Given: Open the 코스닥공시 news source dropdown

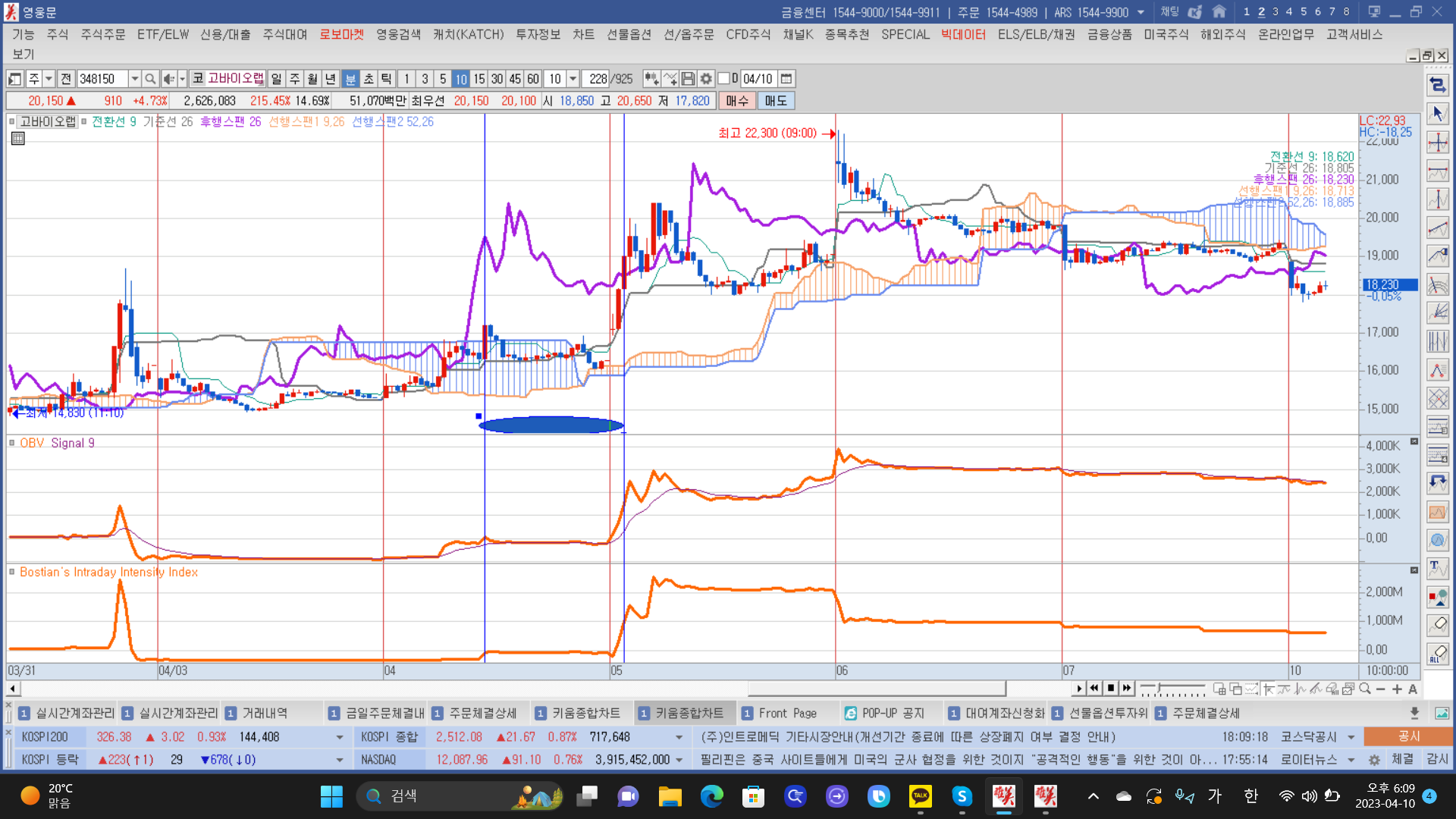Looking at the screenshot, I should tap(1351, 737).
